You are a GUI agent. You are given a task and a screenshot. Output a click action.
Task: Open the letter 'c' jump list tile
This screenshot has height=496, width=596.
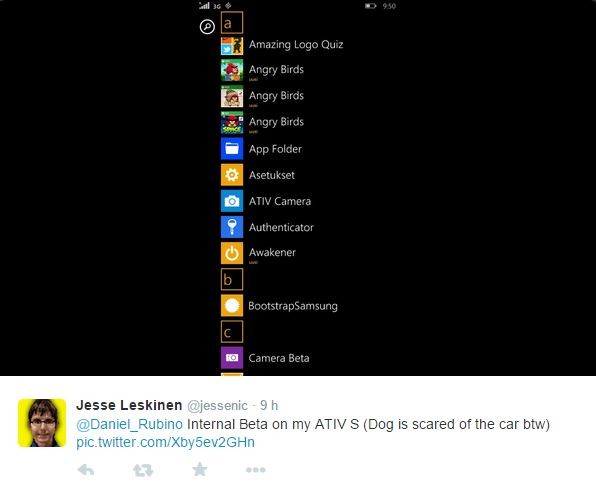click(x=232, y=332)
